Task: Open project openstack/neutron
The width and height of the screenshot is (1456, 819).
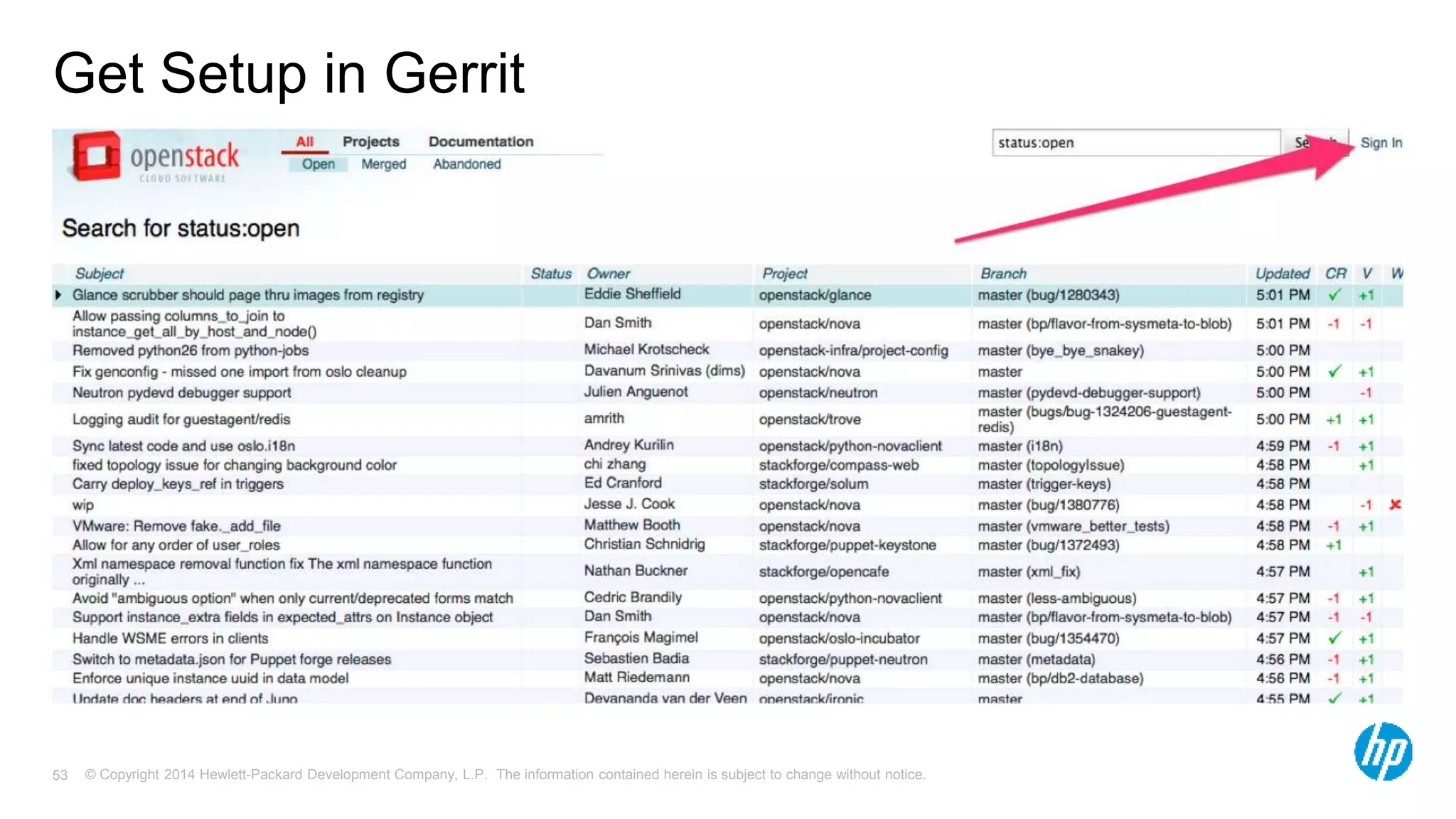Action: [x=818, y=392]
